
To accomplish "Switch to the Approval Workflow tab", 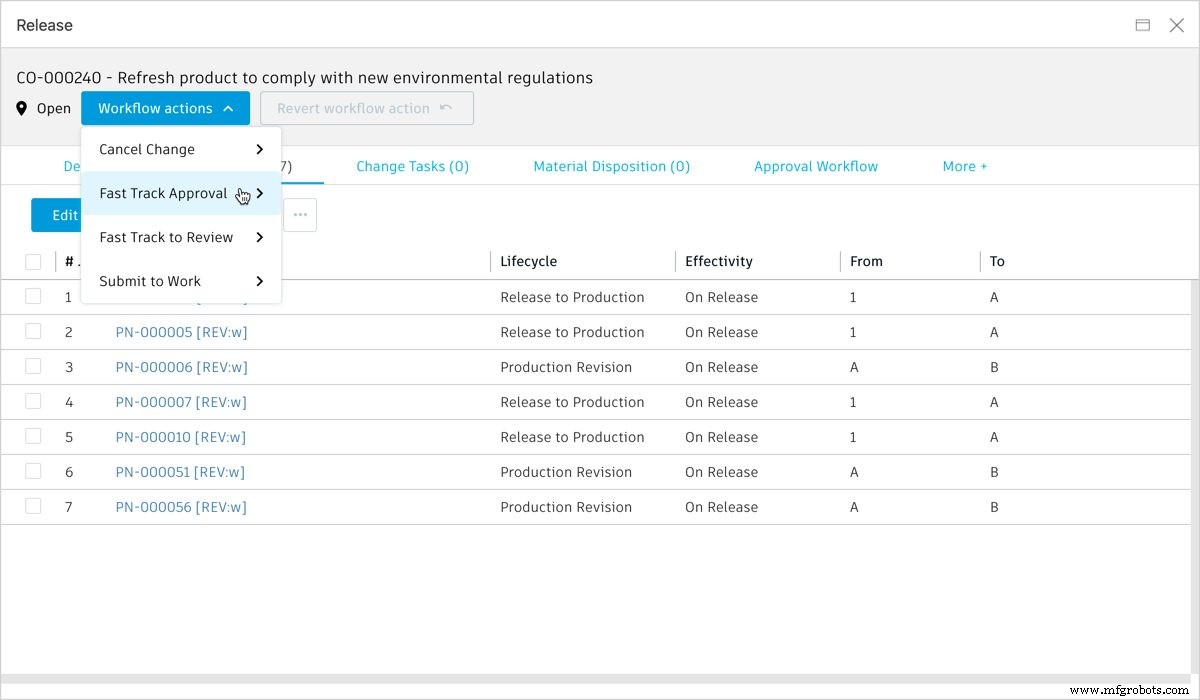I will click(x=815, y=166).
